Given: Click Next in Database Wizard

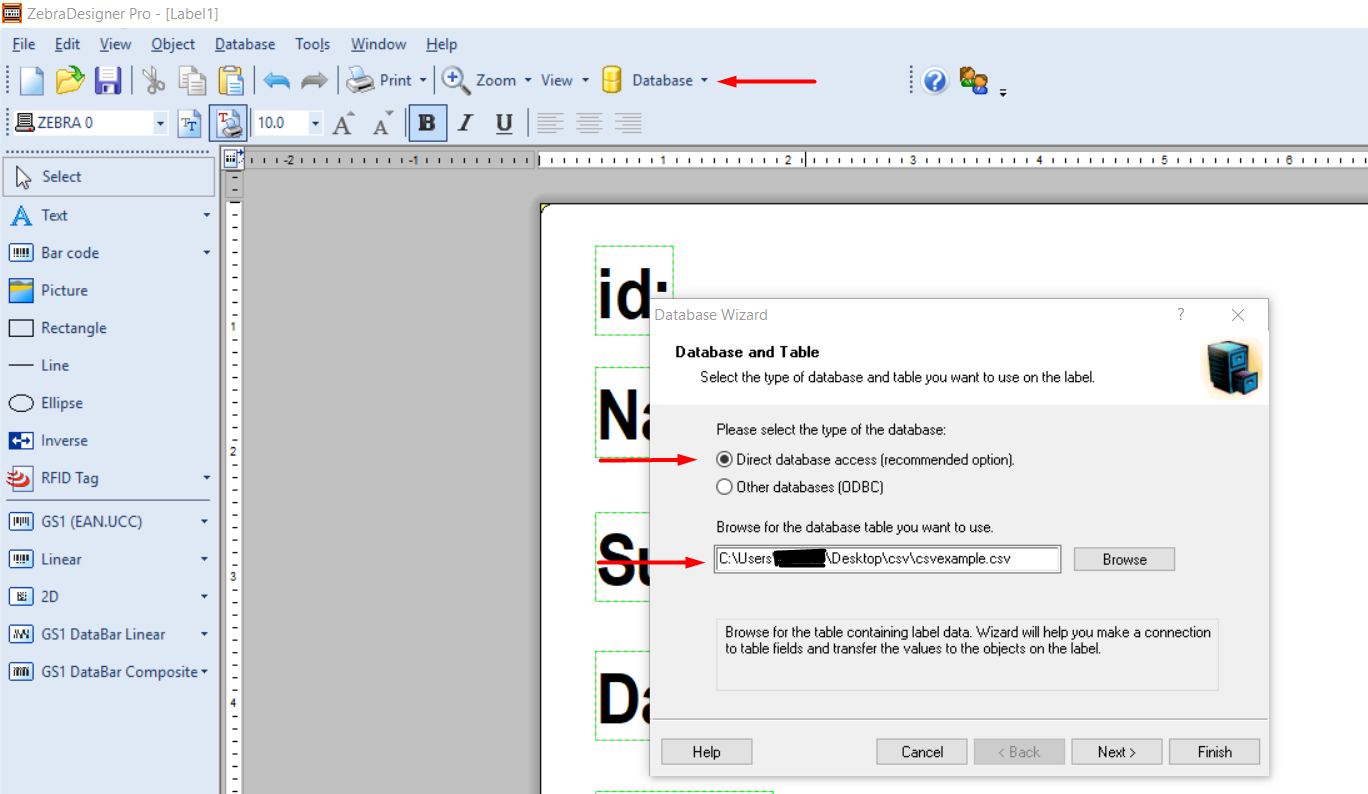Looking at the screenshot, I should pyautogui.click(x=1116, y=752).
